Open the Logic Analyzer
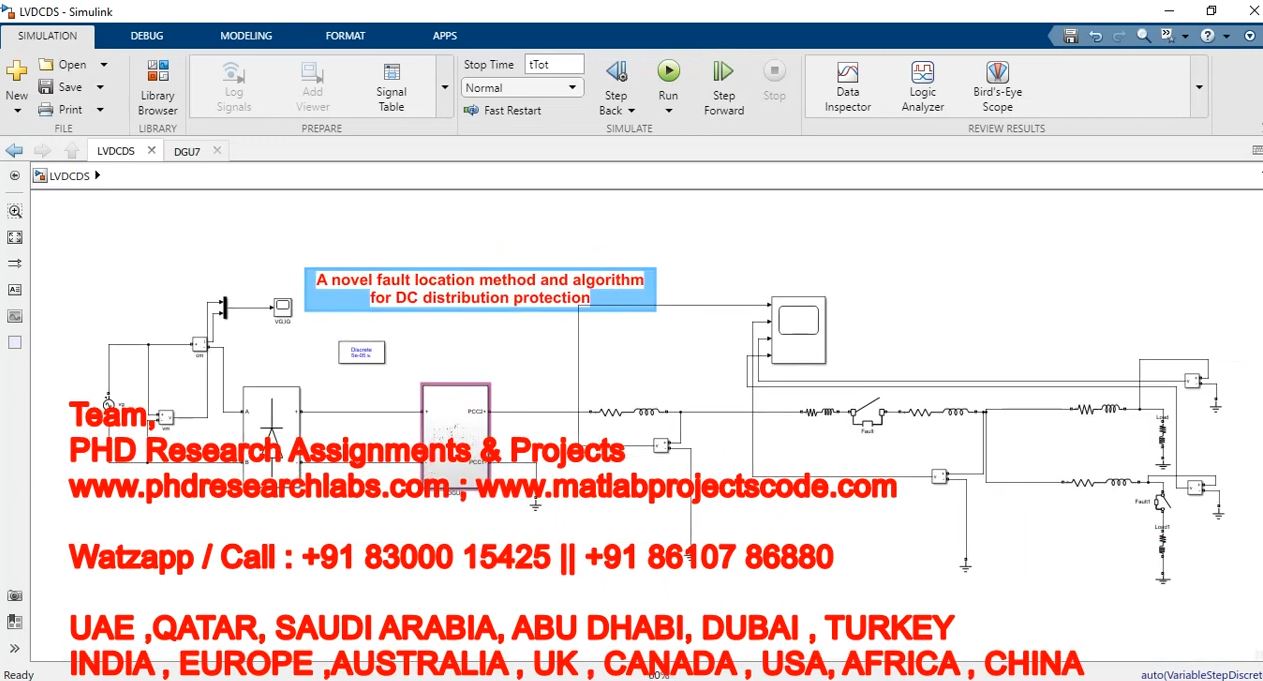Image resolution: width=1263 pixels, height=681 pixels. pyautogui.click(x=922, y=87)
